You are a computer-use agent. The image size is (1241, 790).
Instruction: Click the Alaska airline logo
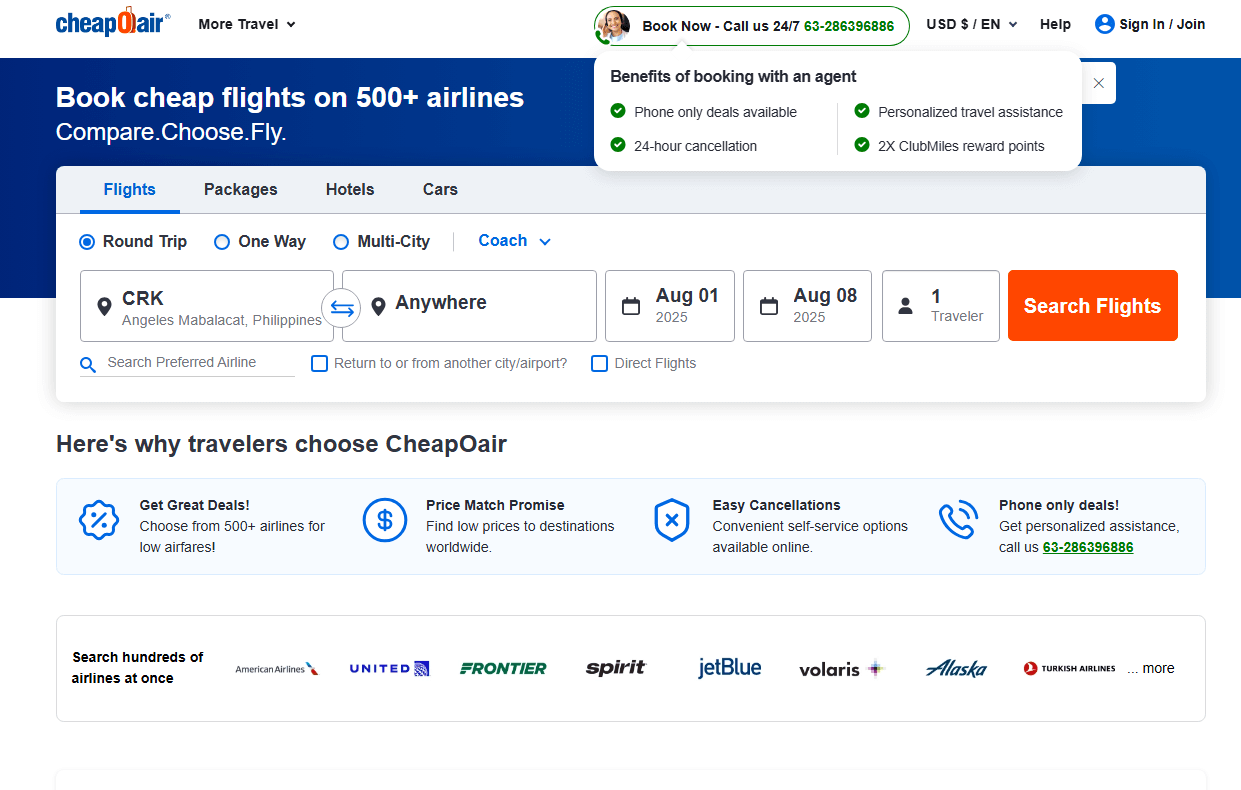coord(956,668)
